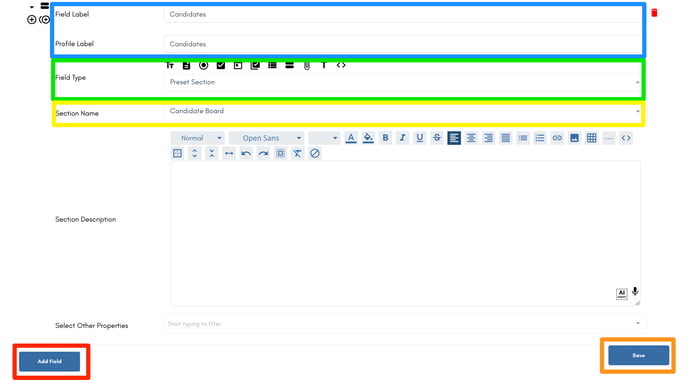This screenshot has height=380, width=688.
Task: Enable center text alignment
Action: coord(471,138)
